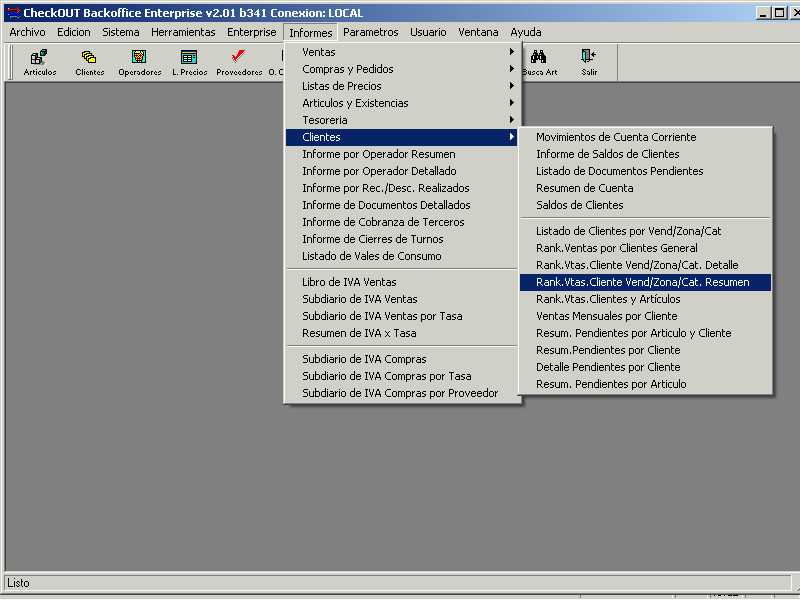The width and height of the screenshot is (800, 600).
Task: Select Informe de Cobranza de Terceros
Action: pyautogui.click(x=402, y=222)
